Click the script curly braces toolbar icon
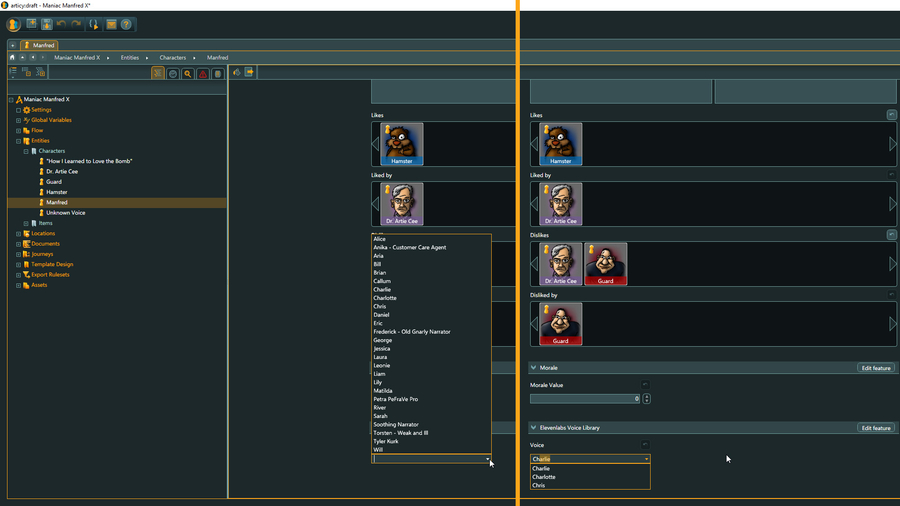Viewport: 900px width, 506px height. [x=94, y=24]
